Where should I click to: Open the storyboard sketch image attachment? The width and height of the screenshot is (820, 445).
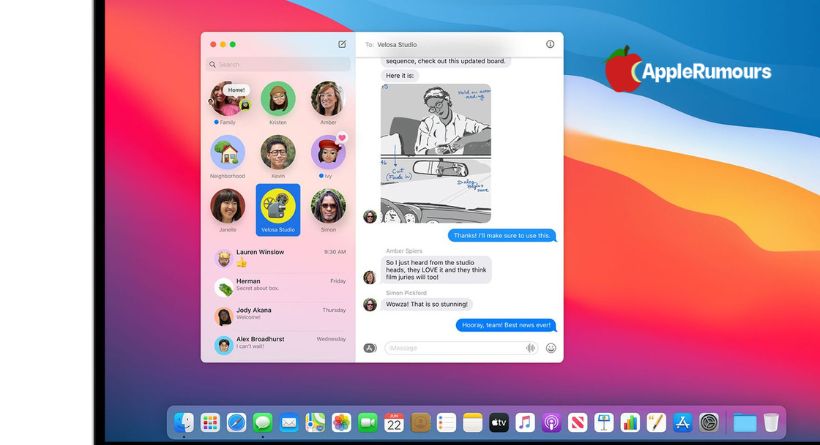(x=436, y=154)
